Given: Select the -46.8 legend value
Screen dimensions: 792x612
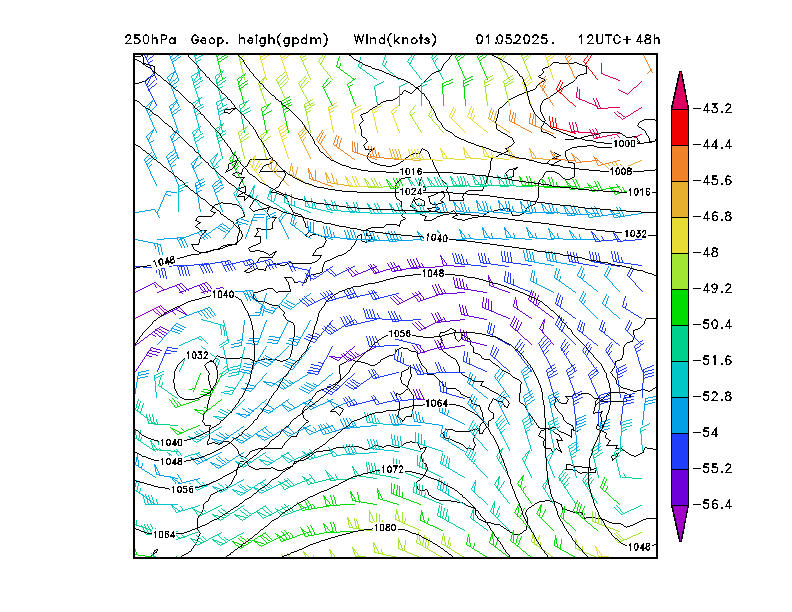Looking at the screenshot, I should 713,217.
